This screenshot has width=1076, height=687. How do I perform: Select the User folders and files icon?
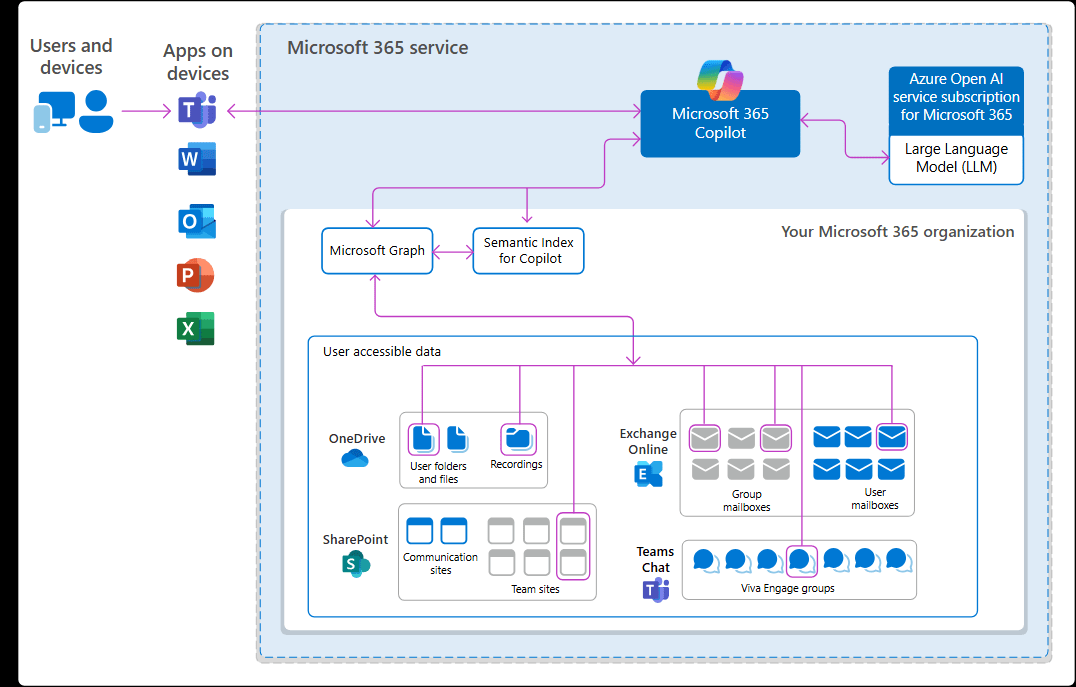424,437
